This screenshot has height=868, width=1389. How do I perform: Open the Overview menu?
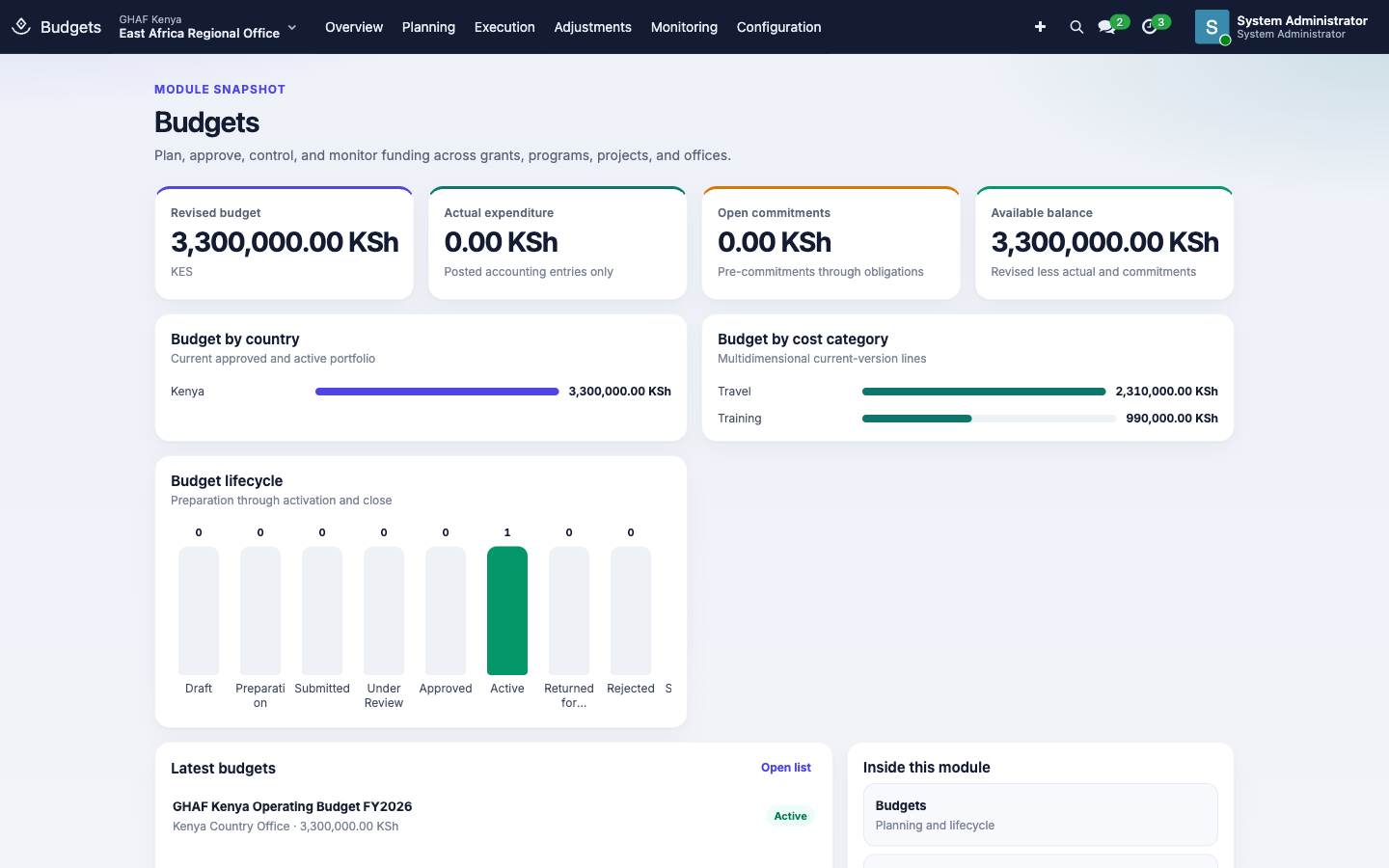[x=354, y=27]
